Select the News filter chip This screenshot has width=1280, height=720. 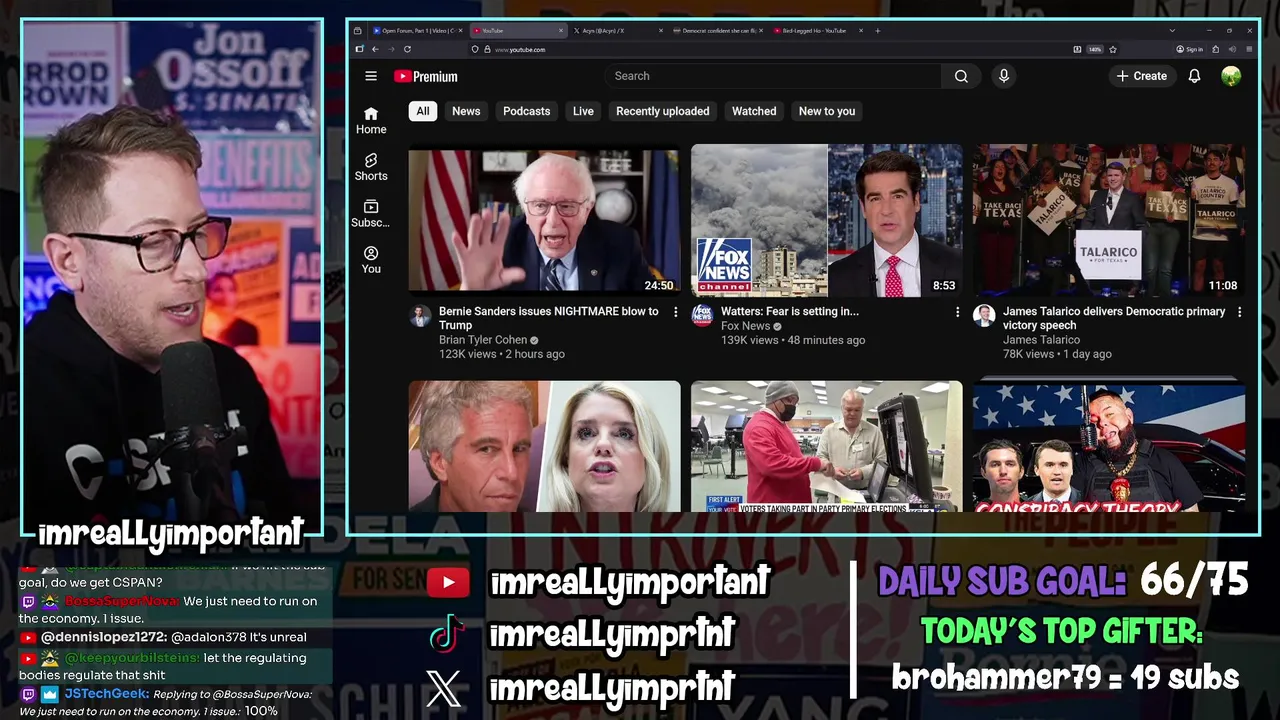(466, 111)
